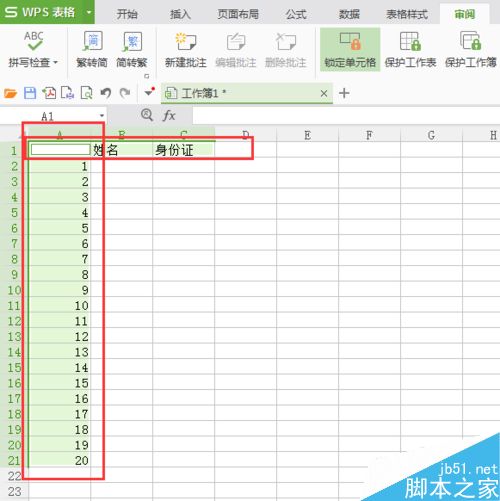The image size is (500, 501).
Task: Click the spell check (拼写检查) icon
Action: tap(33, 41)
